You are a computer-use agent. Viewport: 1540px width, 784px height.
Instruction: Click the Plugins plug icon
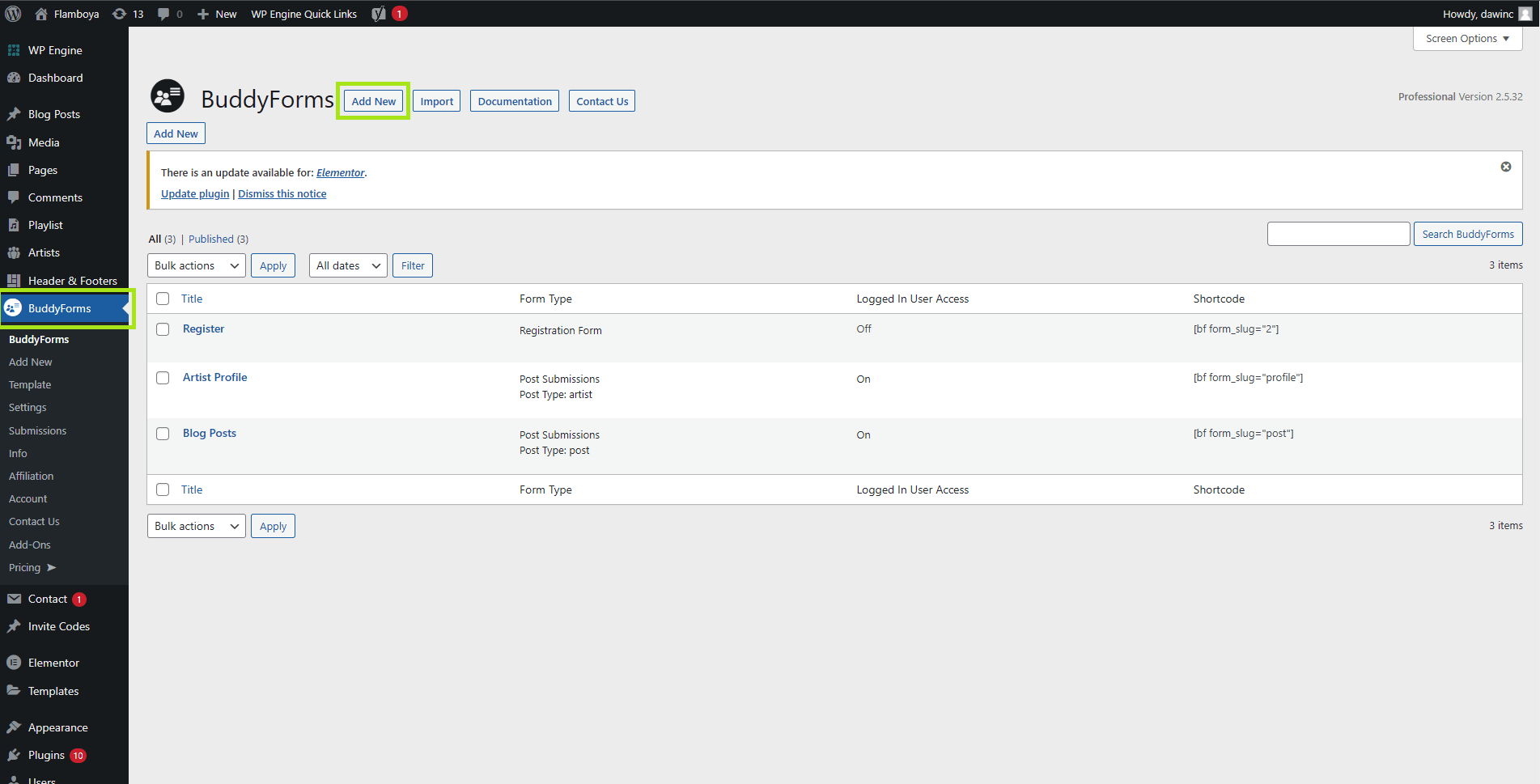pyautogui.click(x=14, y=755)
